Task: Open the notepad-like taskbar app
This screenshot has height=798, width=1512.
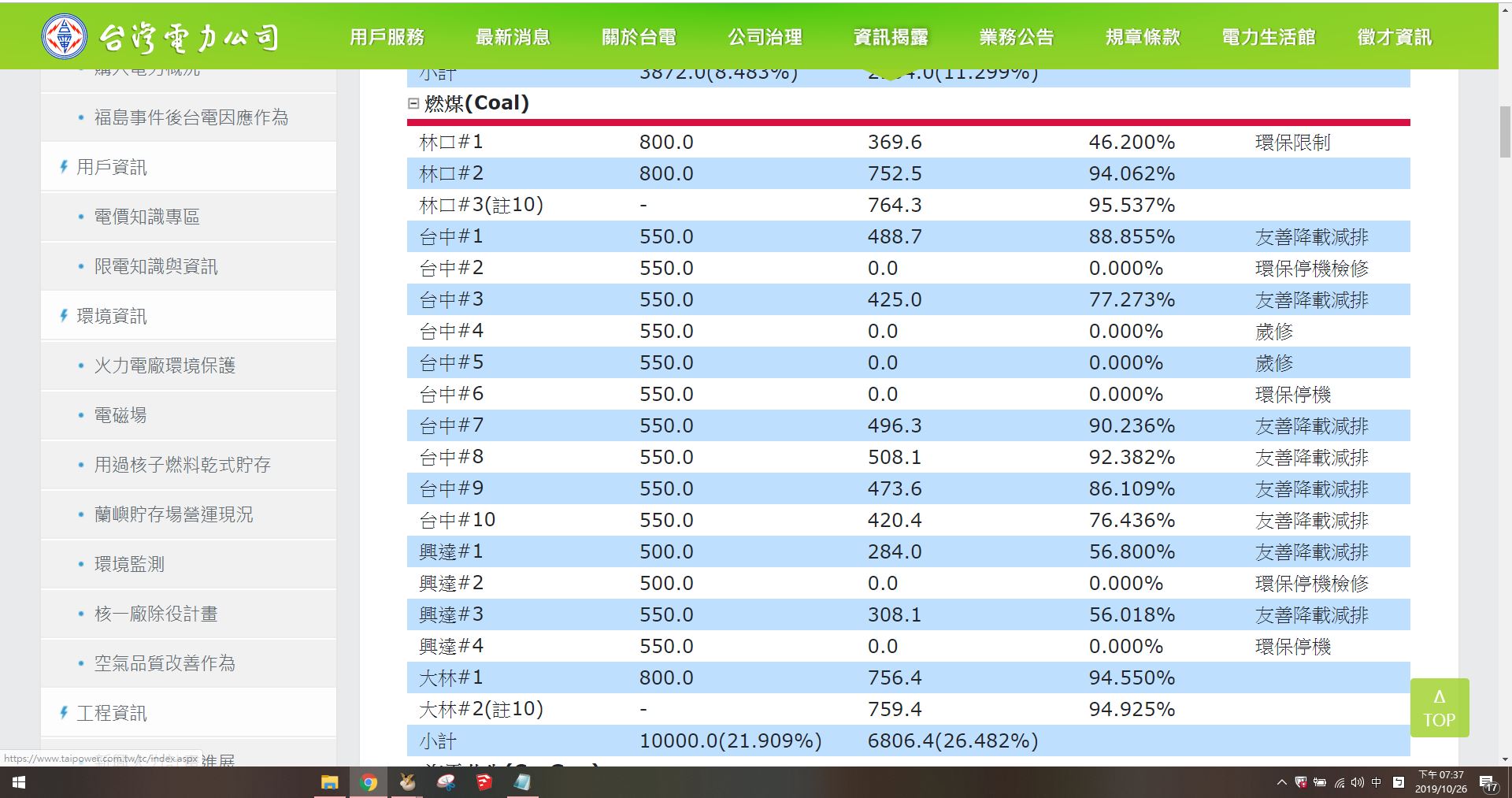Action: [522, 782]
